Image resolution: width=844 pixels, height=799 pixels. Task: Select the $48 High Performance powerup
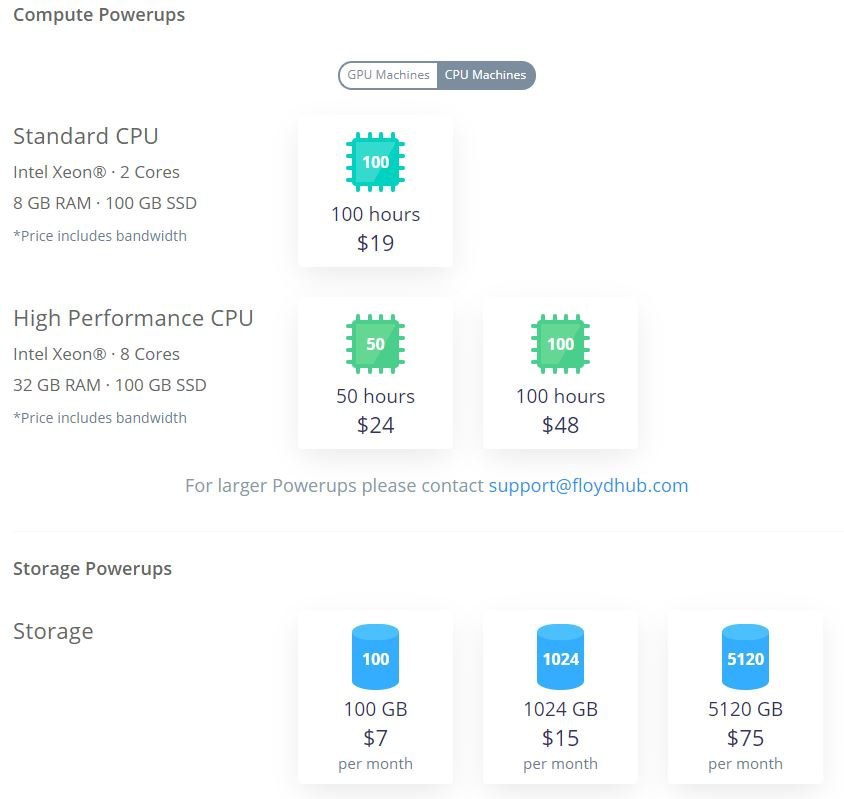pyautogui.click(x=560, y=373)
